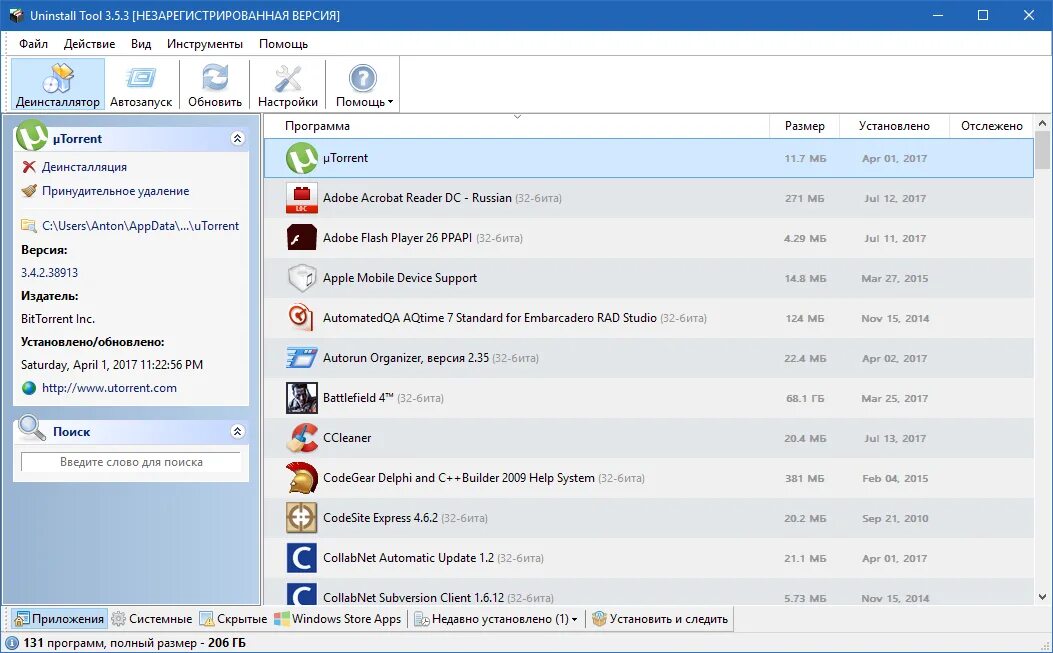Screen dimensions: 1053x653
Task: Select the Autorun Organizer size 22.4 МБ
Action: (805, 358)
